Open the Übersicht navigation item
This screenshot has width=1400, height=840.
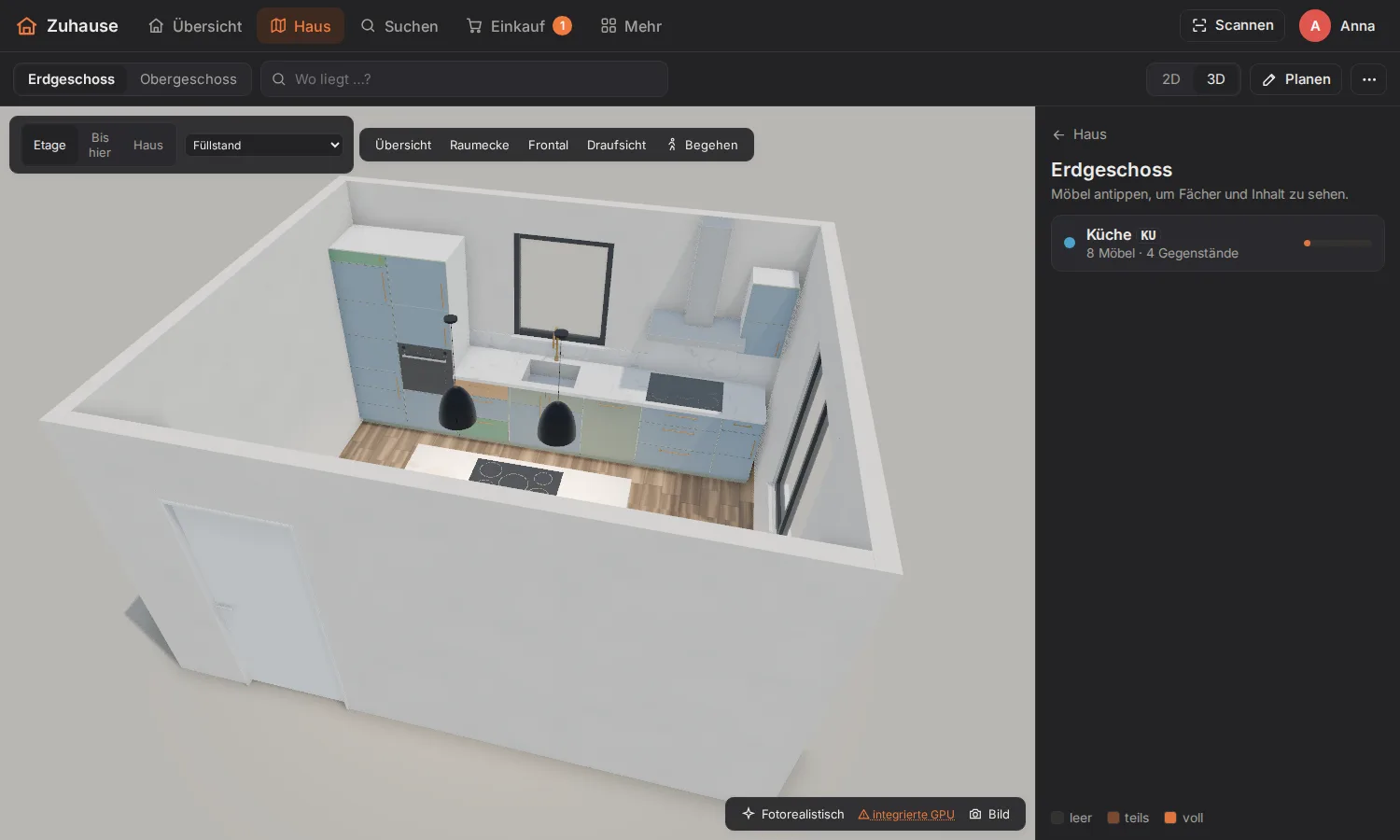pyautogui.click(x=195, y=26)
